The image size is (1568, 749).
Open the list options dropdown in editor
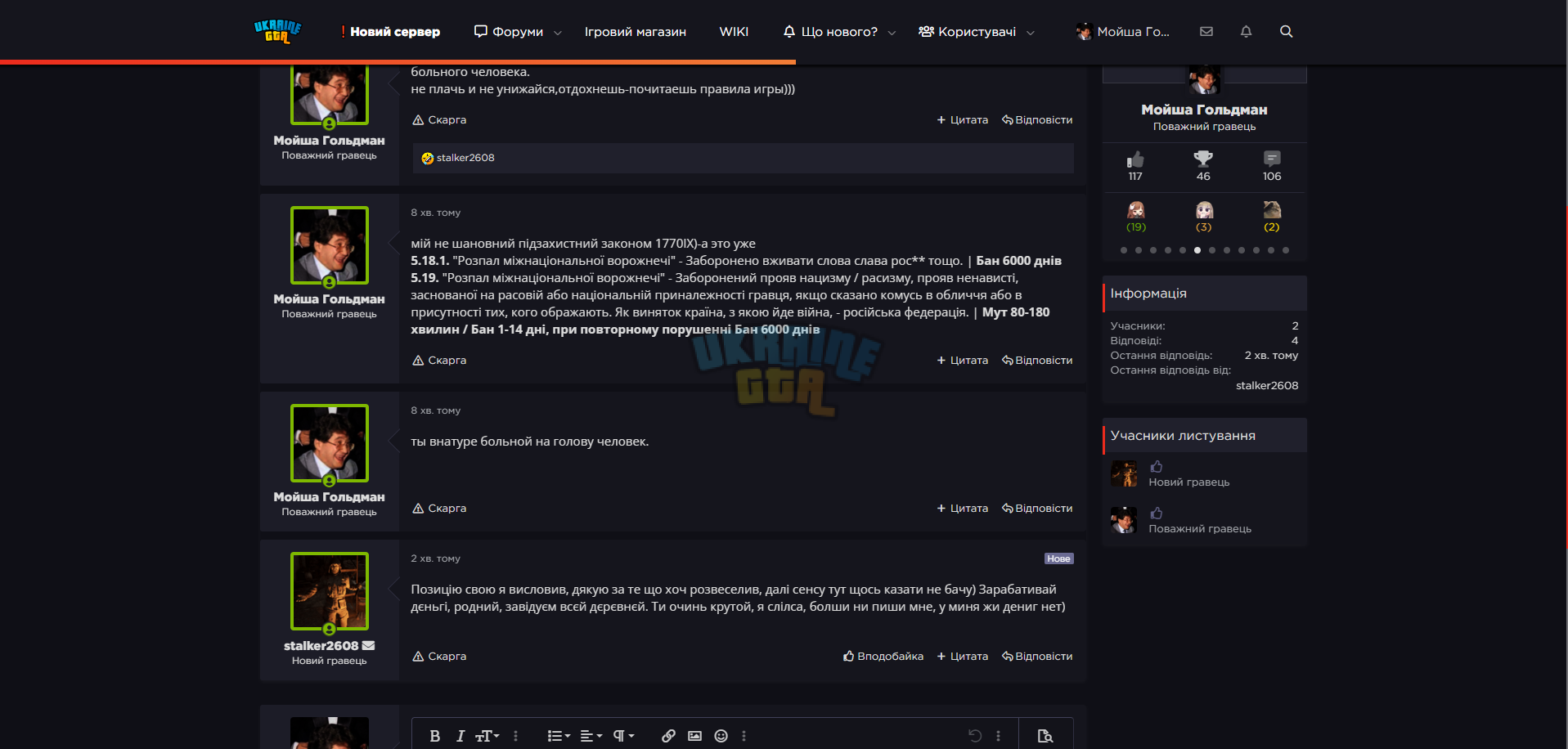559,736
